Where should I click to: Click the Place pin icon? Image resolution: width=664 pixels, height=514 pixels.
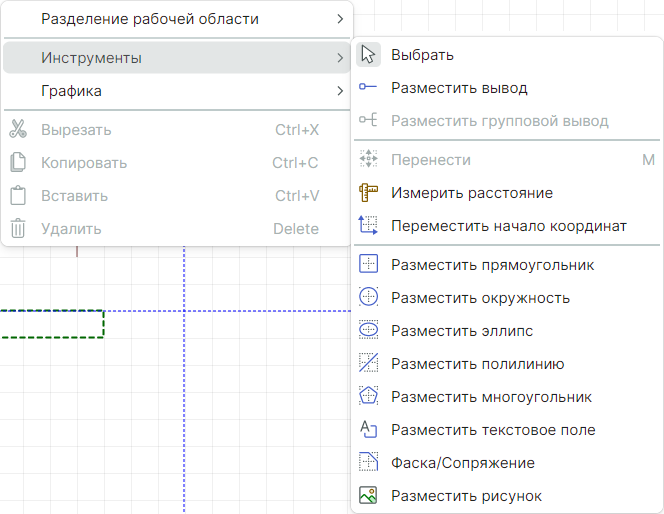[x=368, y=88]
